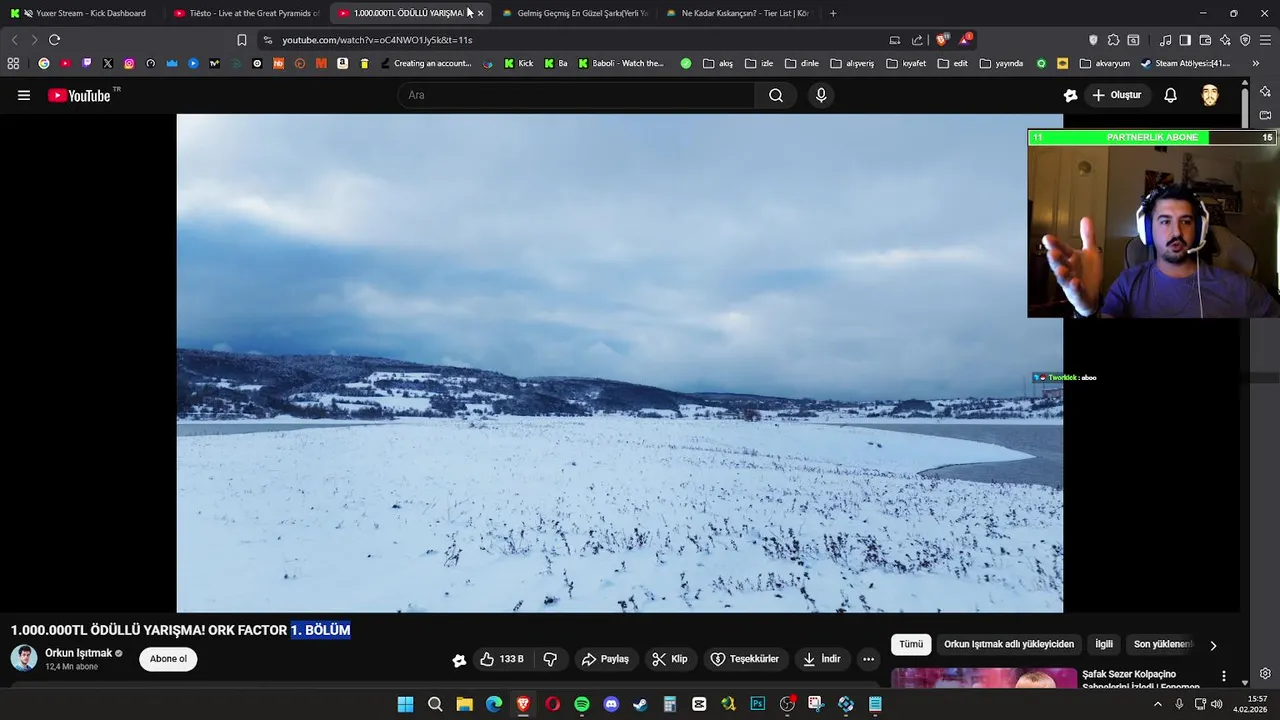Click the Paylaş share button

coord(605,659)
